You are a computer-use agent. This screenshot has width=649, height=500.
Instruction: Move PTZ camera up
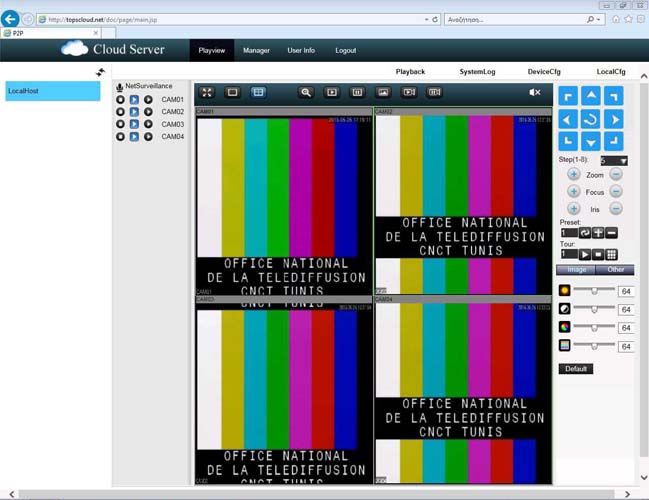[591, 96]
